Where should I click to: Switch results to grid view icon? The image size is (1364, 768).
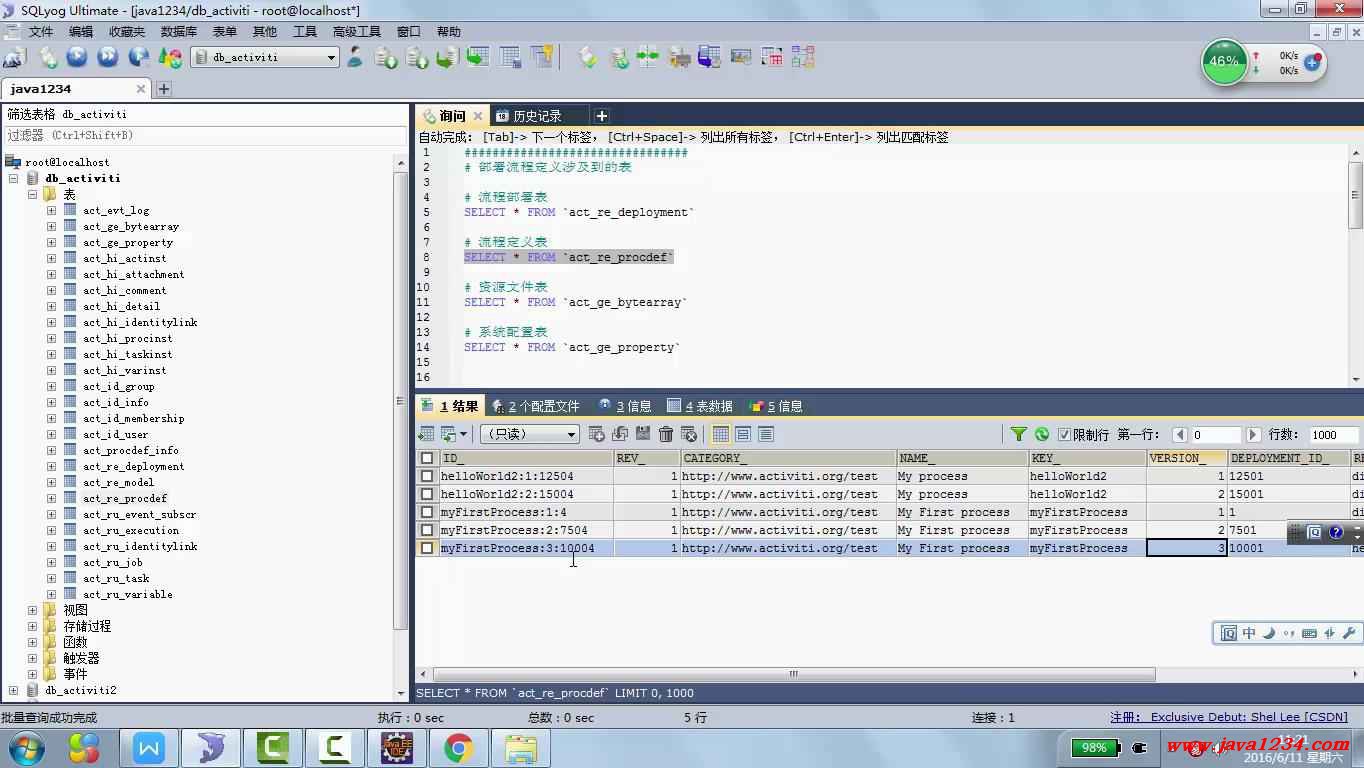point(721,434)
